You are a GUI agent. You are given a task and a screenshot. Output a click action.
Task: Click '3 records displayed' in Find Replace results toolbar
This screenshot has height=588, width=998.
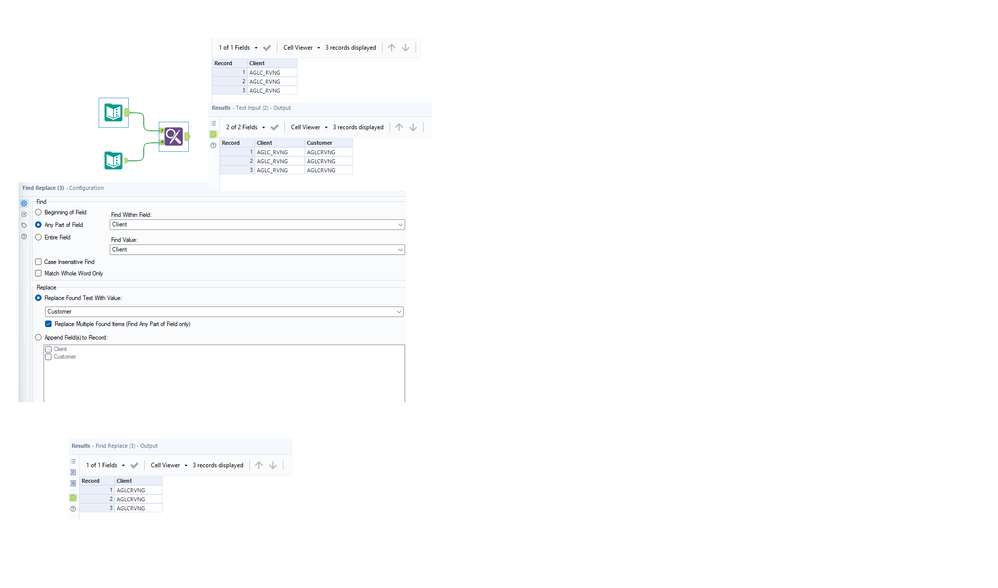tap(218, 465)
